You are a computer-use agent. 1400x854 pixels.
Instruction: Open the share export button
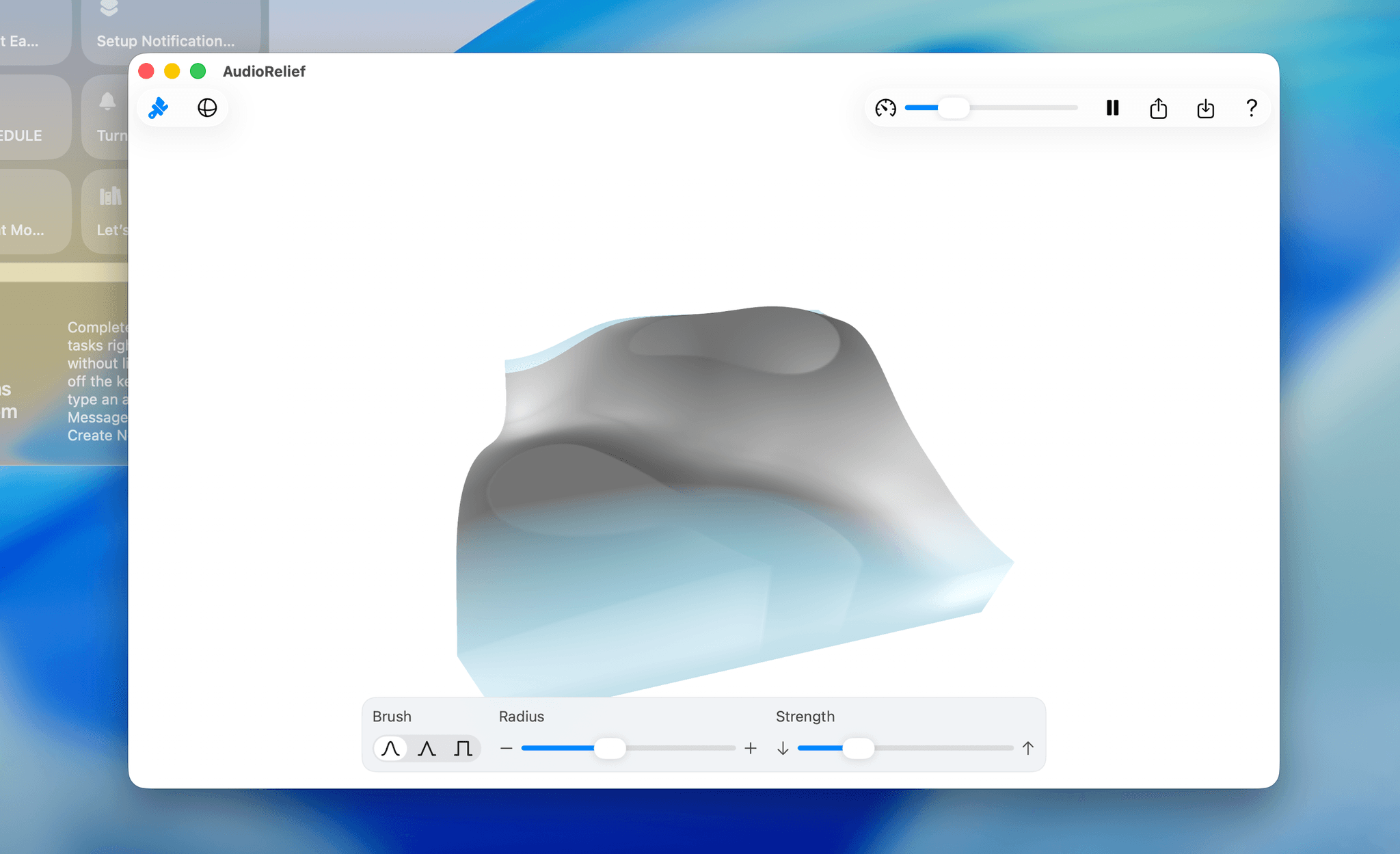(x=1158, y=108)
